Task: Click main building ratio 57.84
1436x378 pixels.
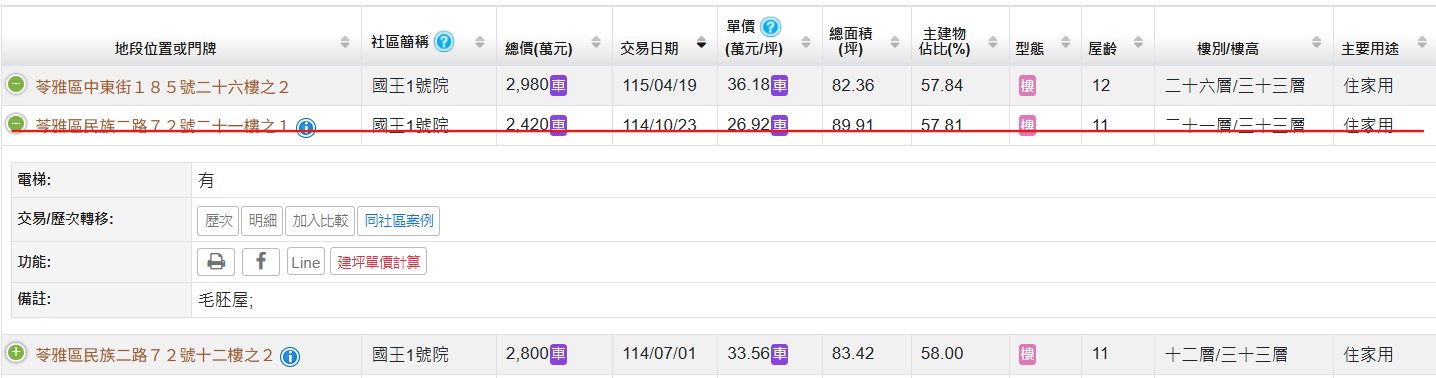Action: pos(942,86)
